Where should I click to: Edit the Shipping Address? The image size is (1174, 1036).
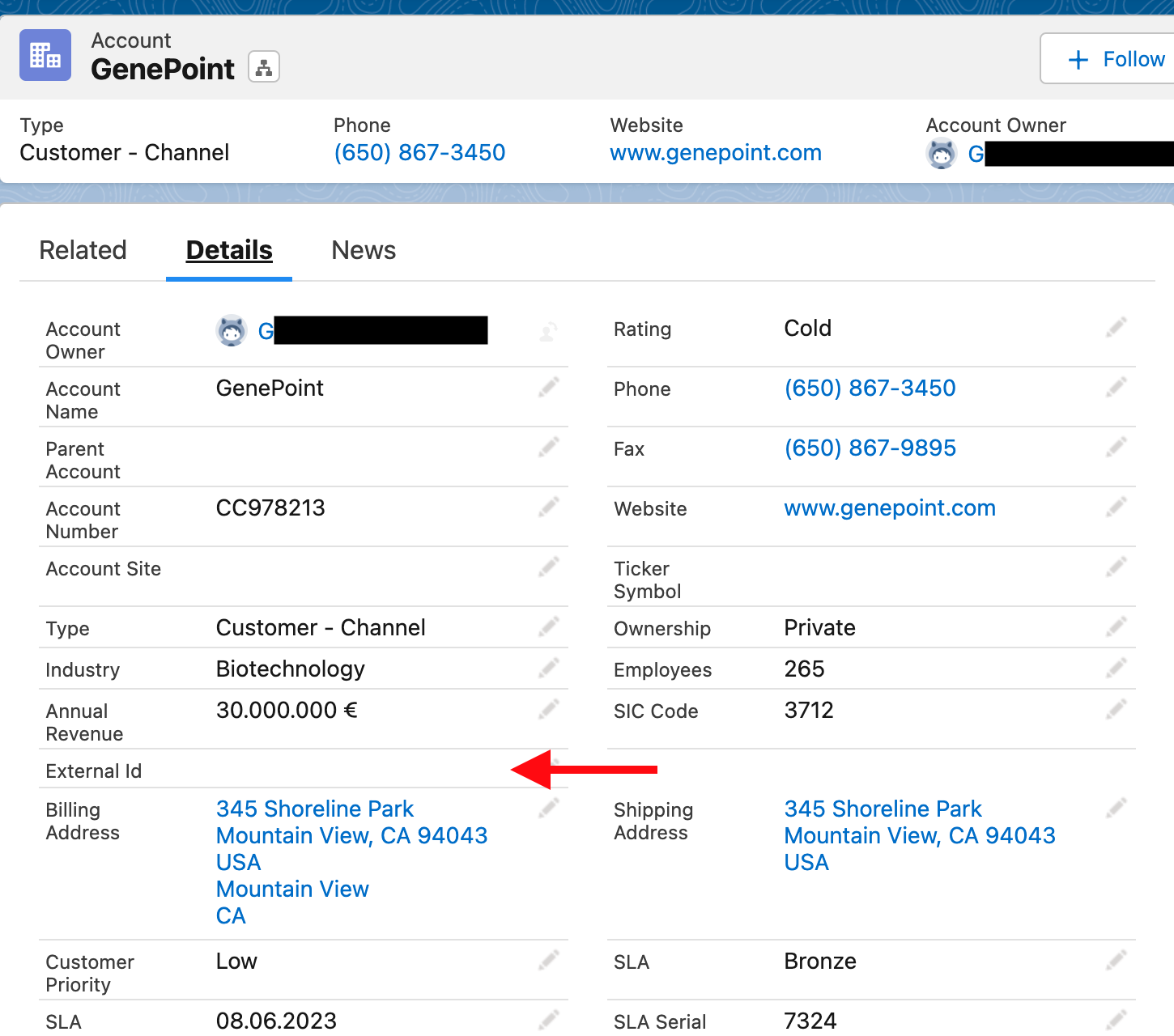coord(1116,808)
